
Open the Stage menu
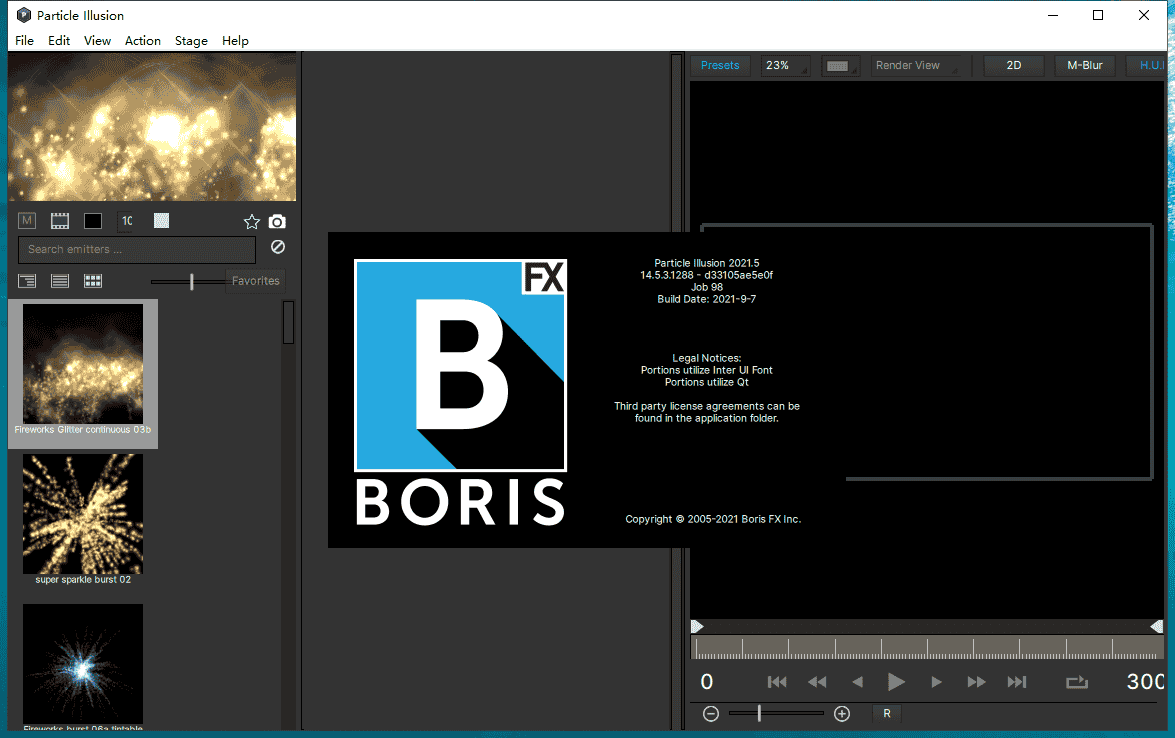point(191,41)
